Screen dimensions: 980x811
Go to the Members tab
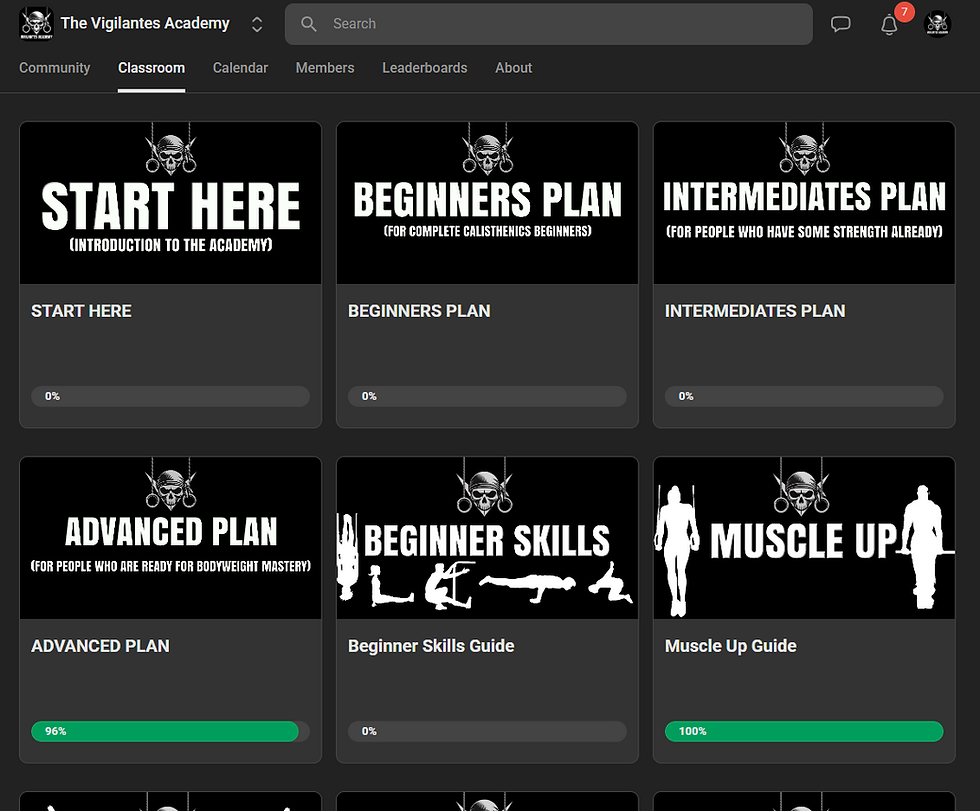325,68
